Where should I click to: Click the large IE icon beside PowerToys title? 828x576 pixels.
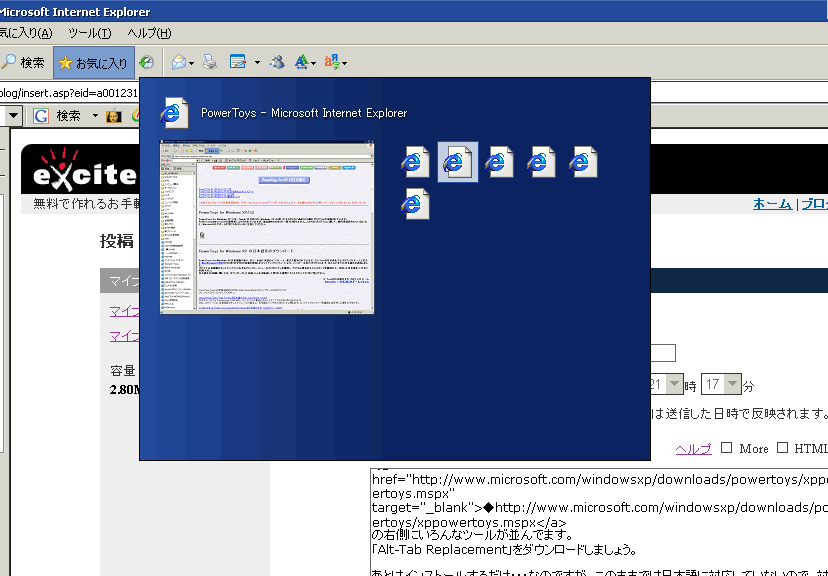tap(174, 112)
